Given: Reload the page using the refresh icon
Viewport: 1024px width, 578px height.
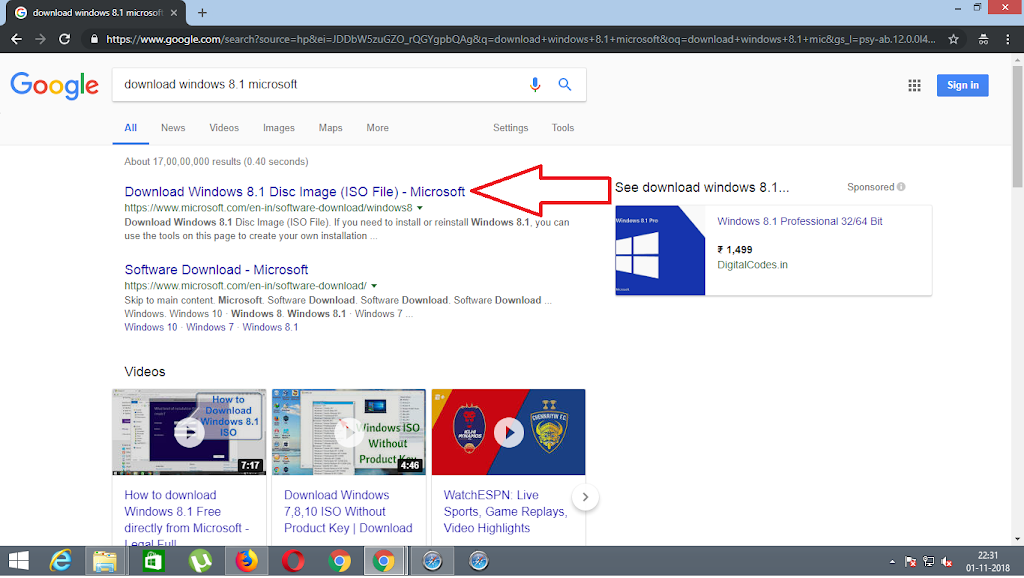Looking at the screenshot, I should click(x=65, y=39).
